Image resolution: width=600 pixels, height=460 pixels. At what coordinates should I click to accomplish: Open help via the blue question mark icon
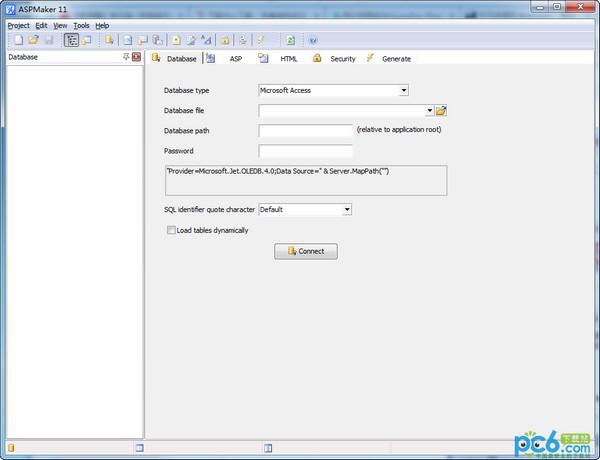[x=313, y=40]
